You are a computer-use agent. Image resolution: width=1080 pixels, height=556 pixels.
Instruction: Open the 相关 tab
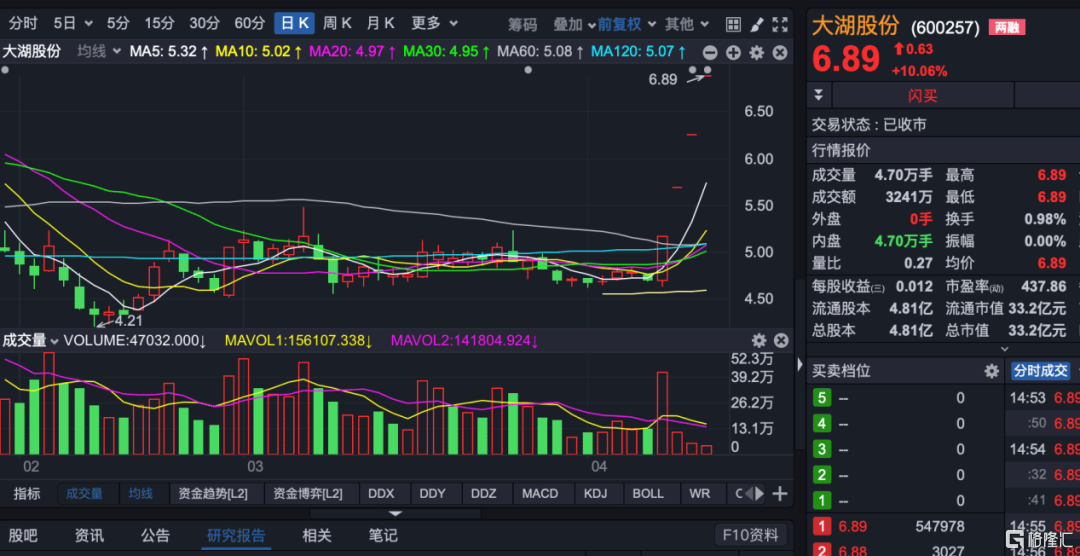pyautogui.click(x=317, y=535)
